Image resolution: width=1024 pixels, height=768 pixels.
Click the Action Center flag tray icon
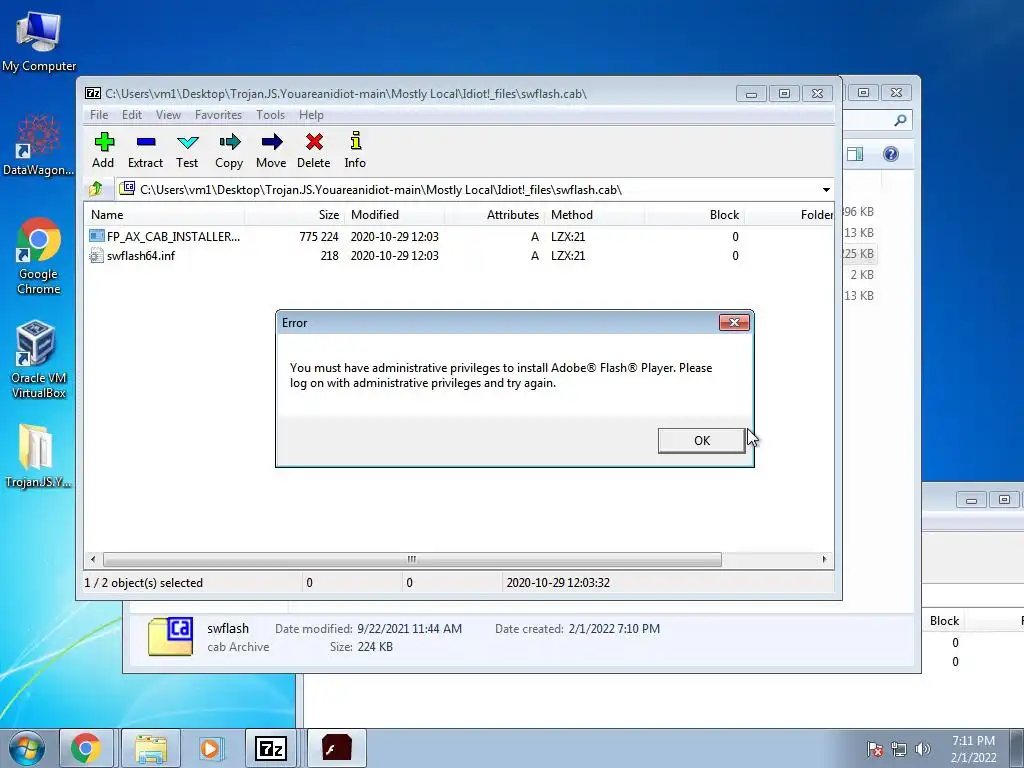(875, 749)
